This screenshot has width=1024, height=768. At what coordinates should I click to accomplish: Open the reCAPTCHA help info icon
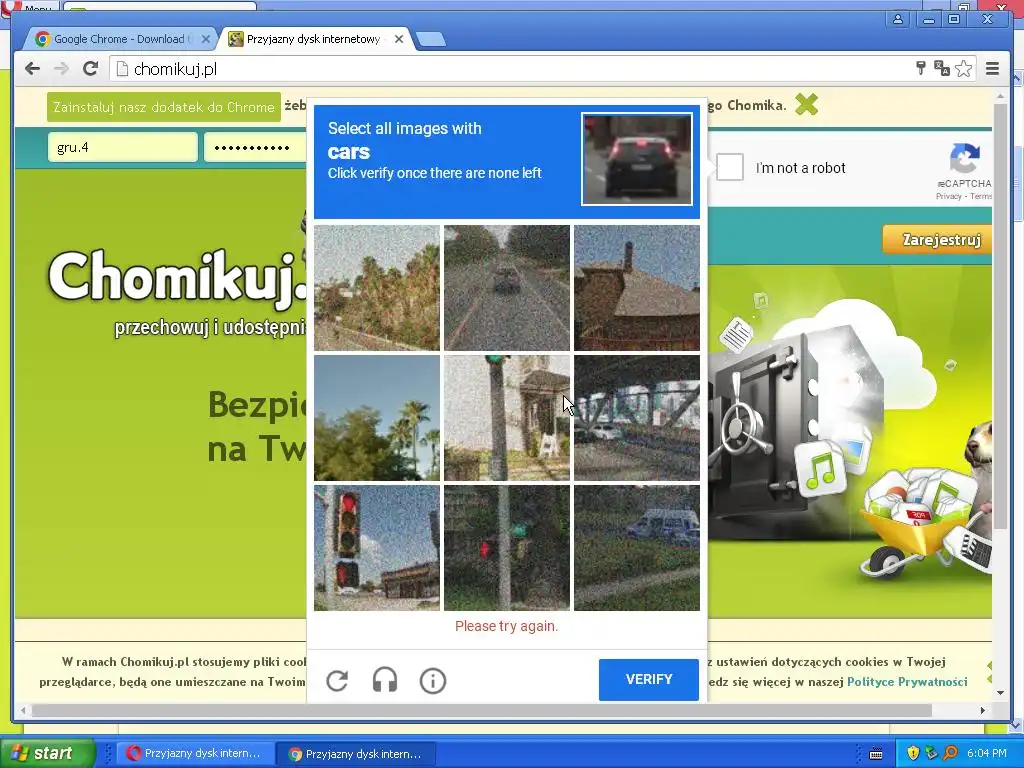click(x=432, y=681)
